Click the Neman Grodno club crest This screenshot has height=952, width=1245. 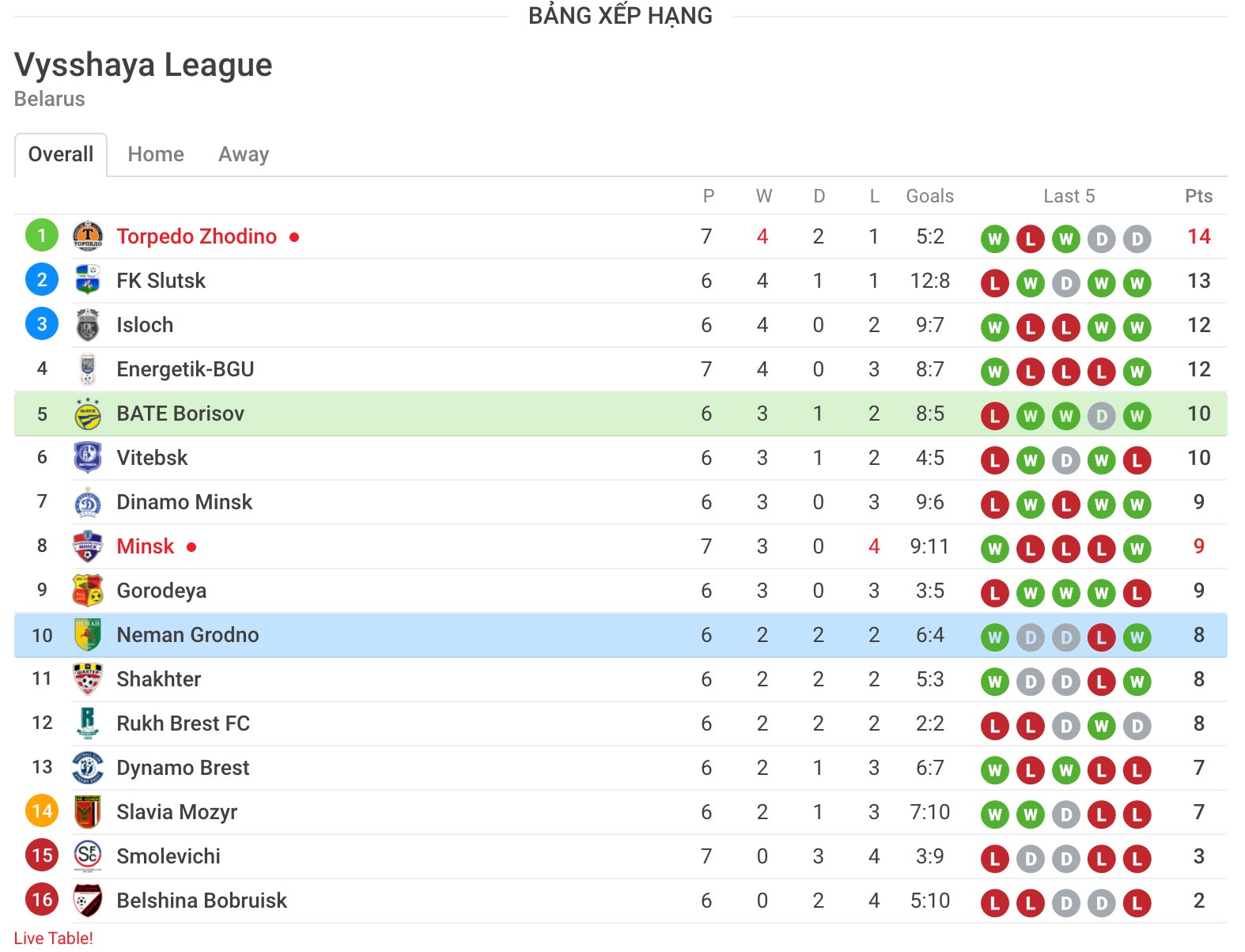(x=88, y=634)
